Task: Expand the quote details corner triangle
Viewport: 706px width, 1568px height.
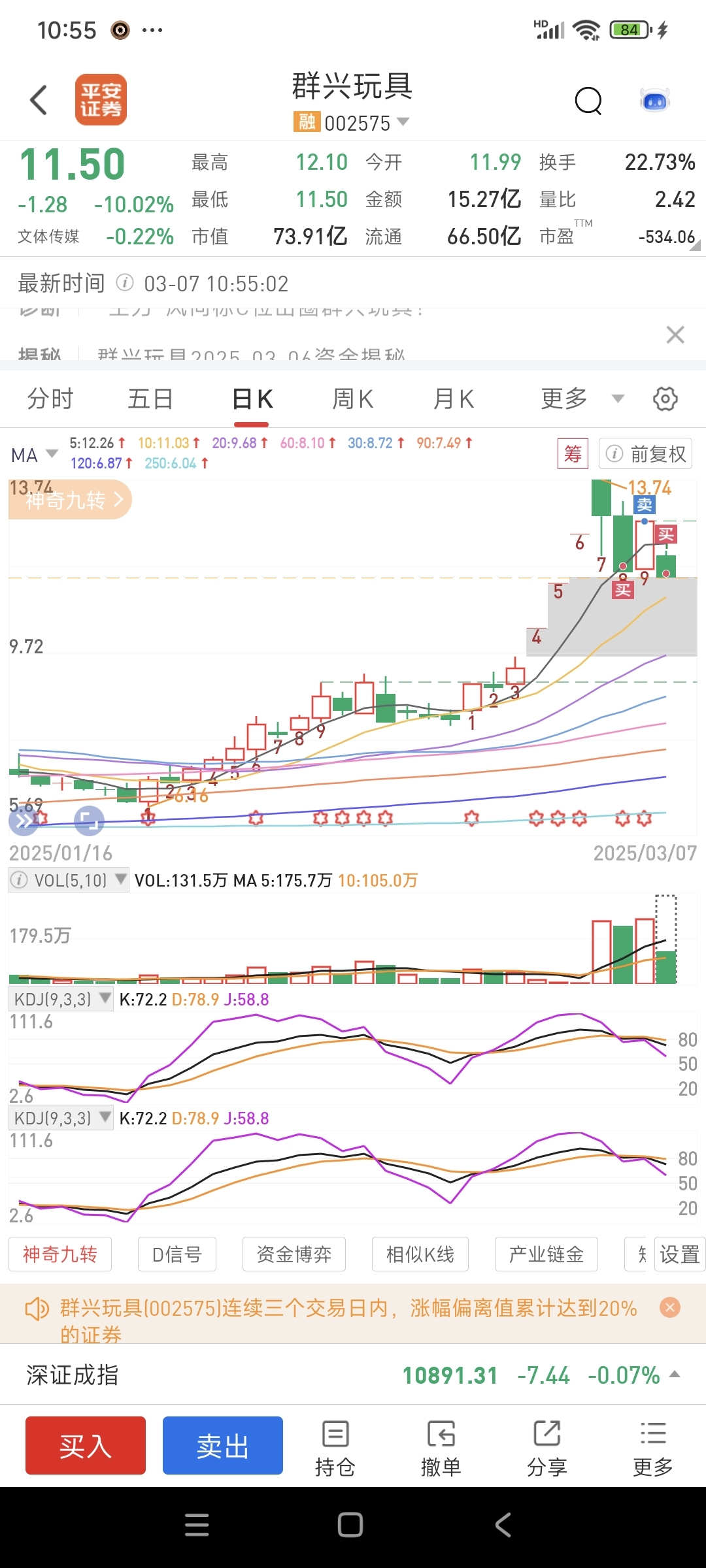Action: click(695, 245)
